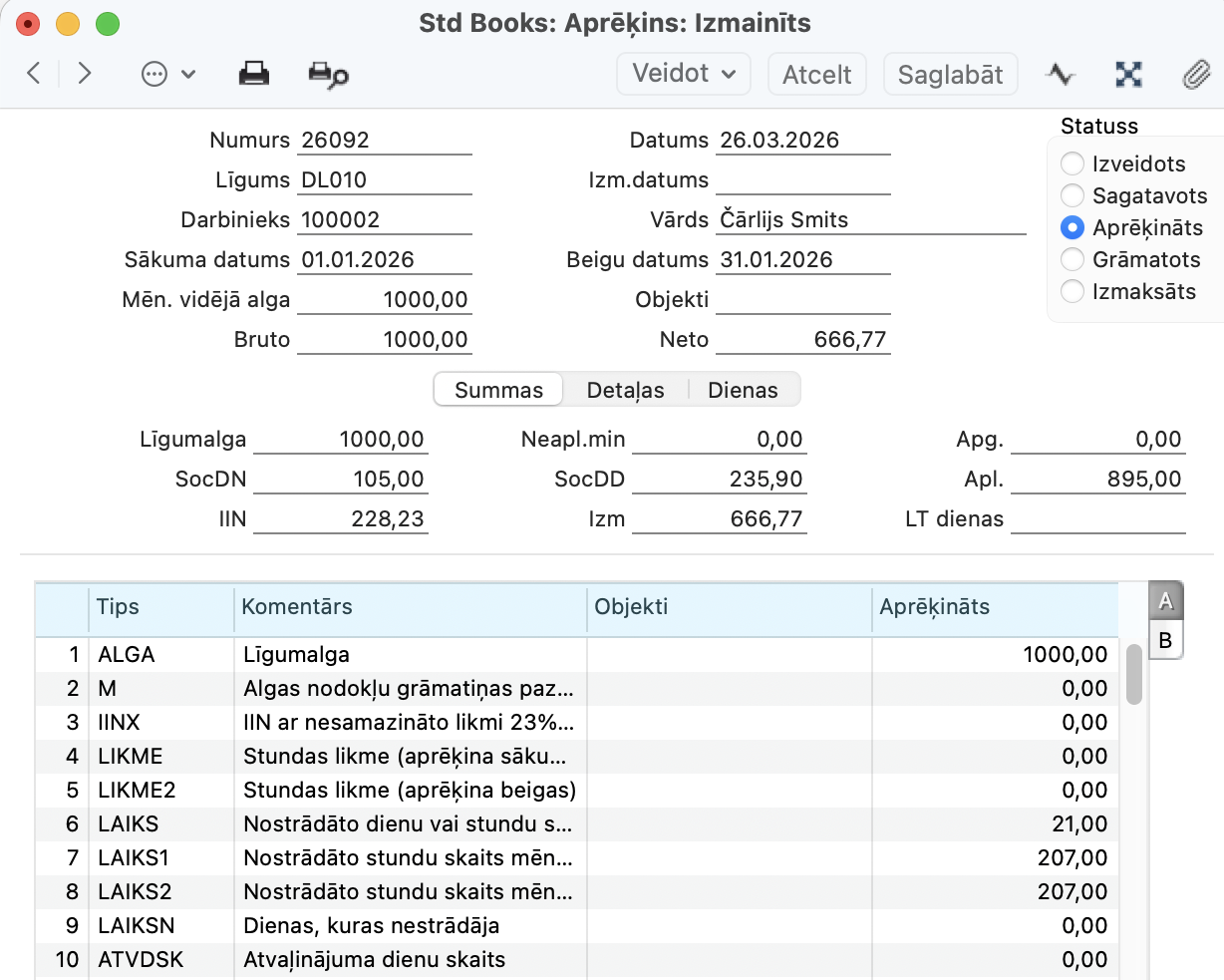Open the attachments paperclip icon

click(1195, 75)
